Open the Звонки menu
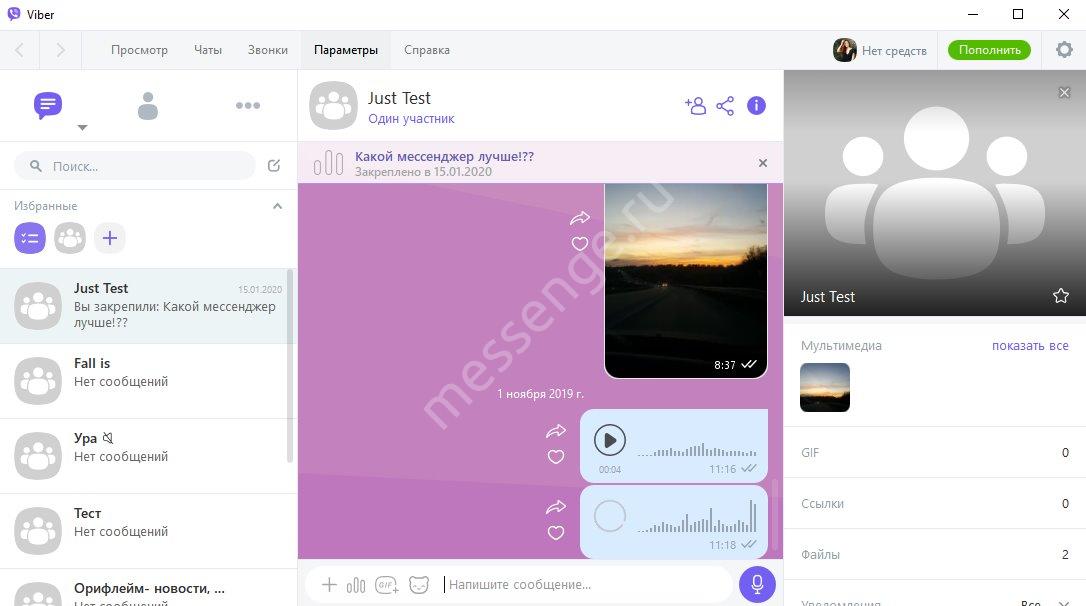Viewport: 1086px width, 606px height. [x=268, y=50]
